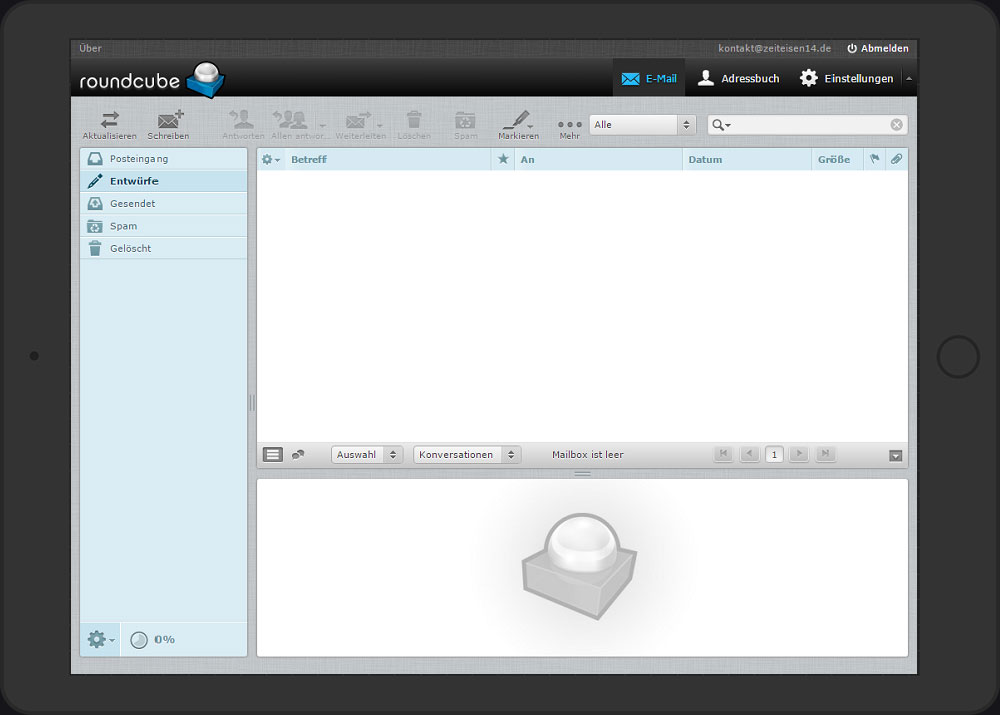
Task: Switch to list view mode
Action: pyautogui.click(x=273, y=455)
